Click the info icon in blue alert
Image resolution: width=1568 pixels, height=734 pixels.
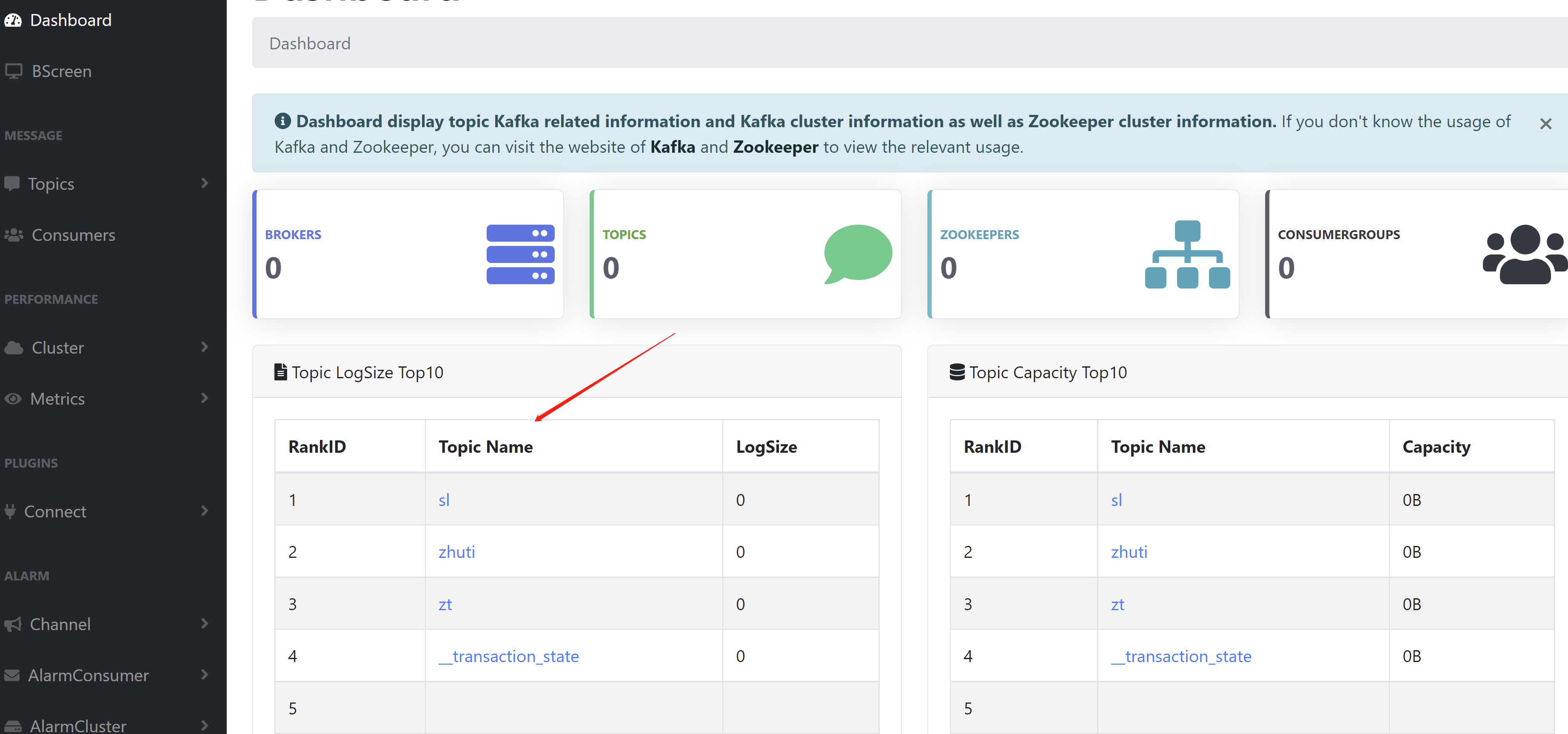click(x=282, y=121)
